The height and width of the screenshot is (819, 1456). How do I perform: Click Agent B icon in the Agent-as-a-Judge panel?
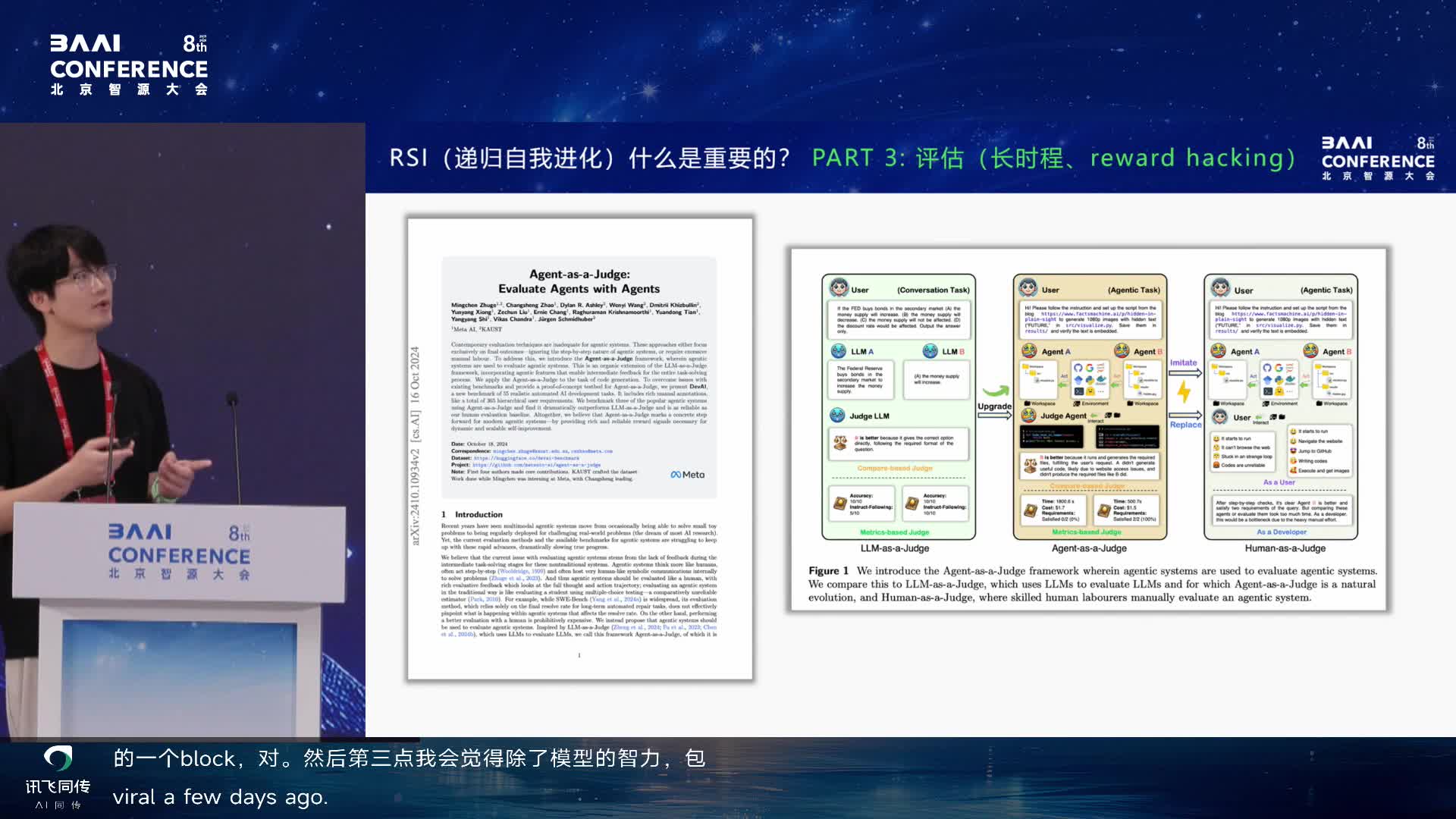pyautogui.click(x=1122, y=351)
